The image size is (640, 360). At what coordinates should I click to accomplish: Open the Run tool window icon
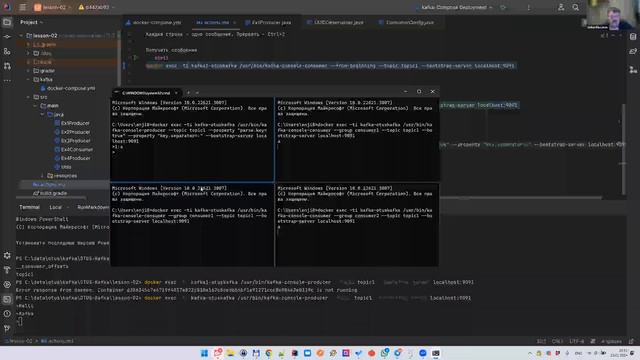[x=7, y=284]
